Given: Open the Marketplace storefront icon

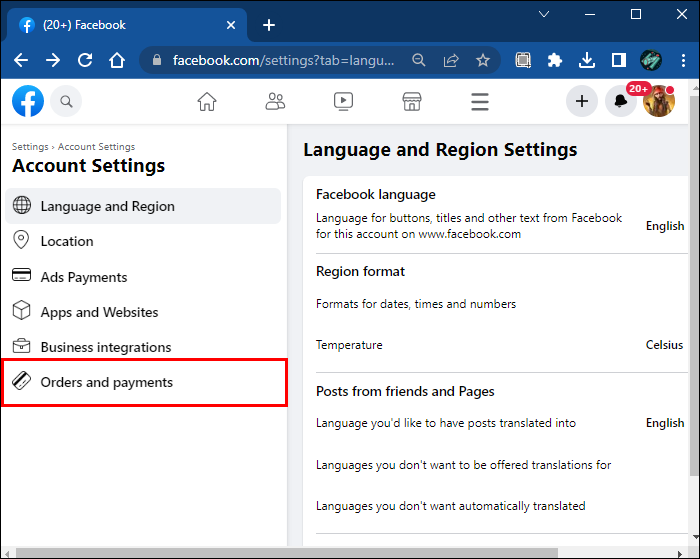Looking at the screenshot, I should tap(411, 101).
